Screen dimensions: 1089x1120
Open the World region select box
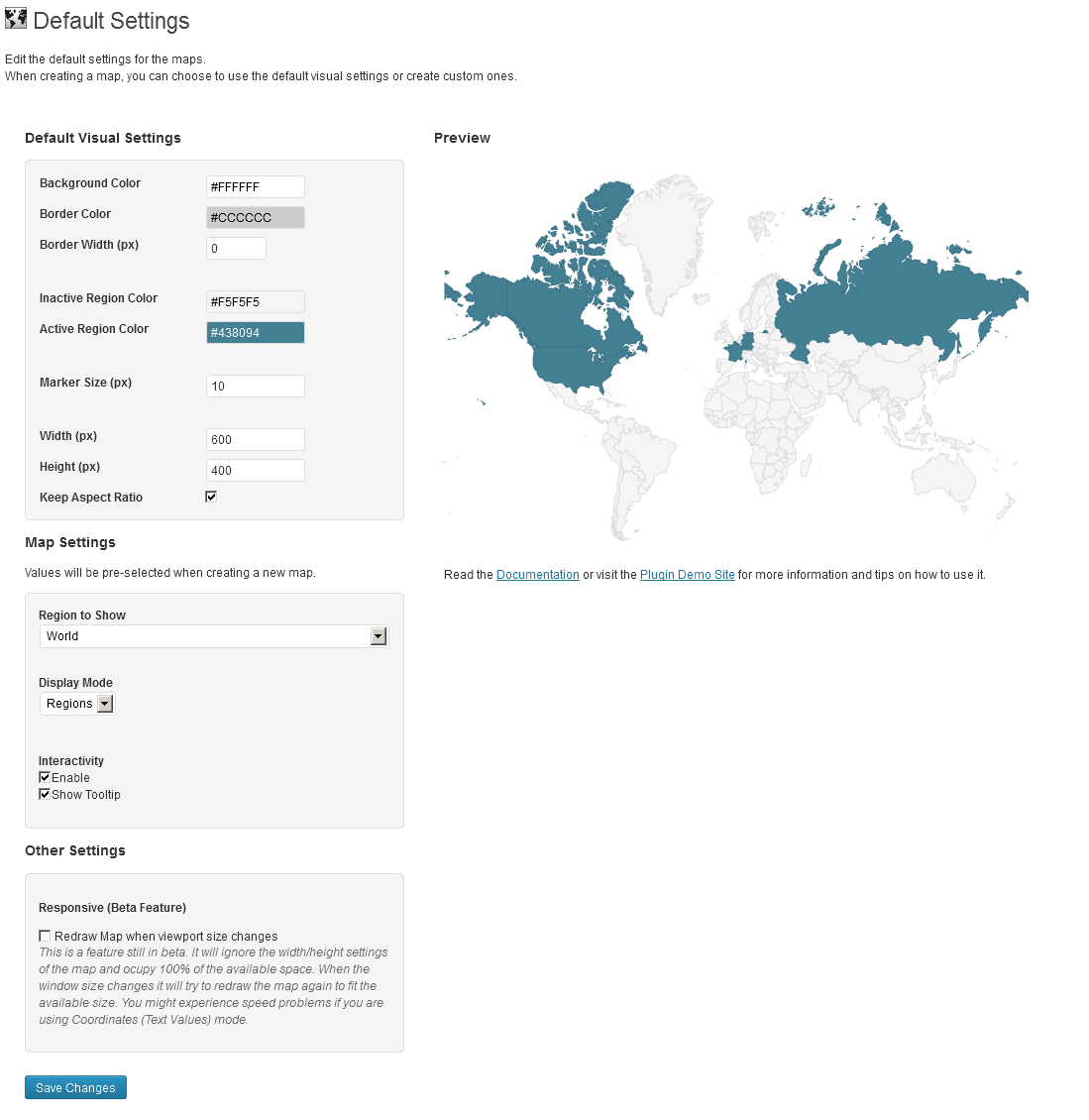point(214,636)
